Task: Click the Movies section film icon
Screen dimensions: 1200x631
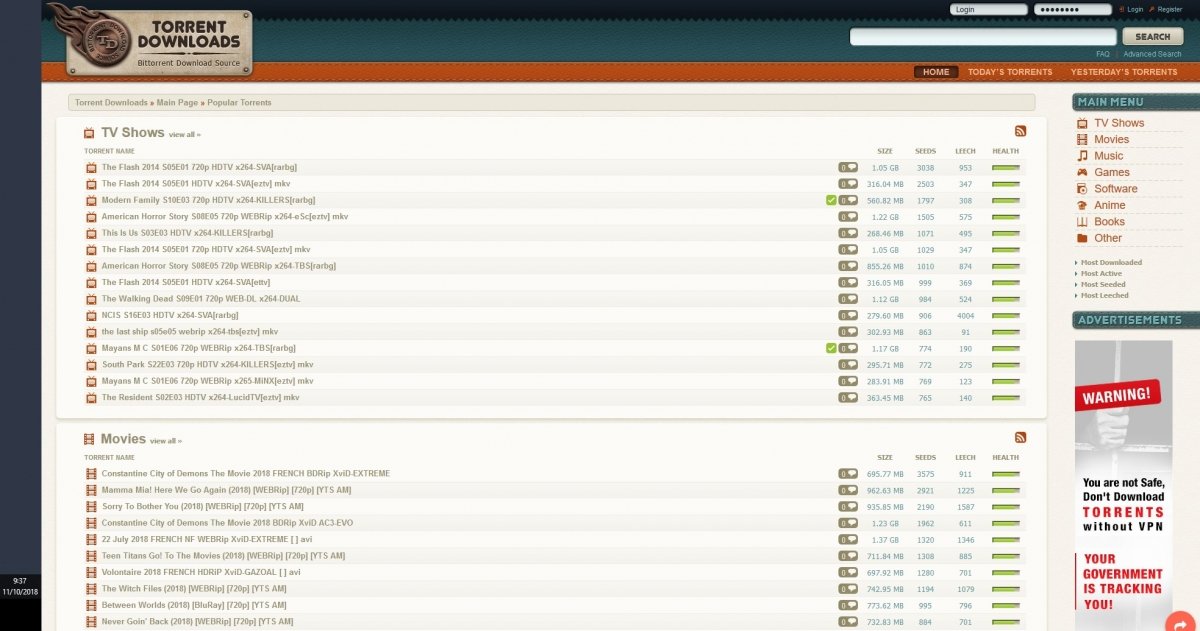Action: point(89,439)
